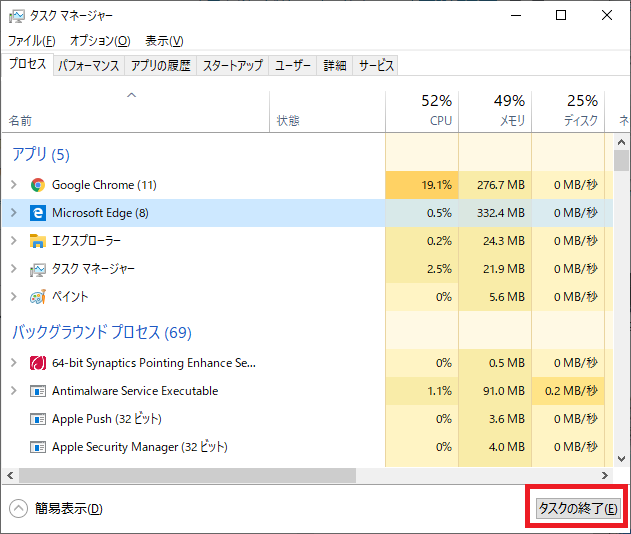Click the Synaptics Pointing Enhance icon
Viewport: 631px width, 534px height.
[38, 363]
